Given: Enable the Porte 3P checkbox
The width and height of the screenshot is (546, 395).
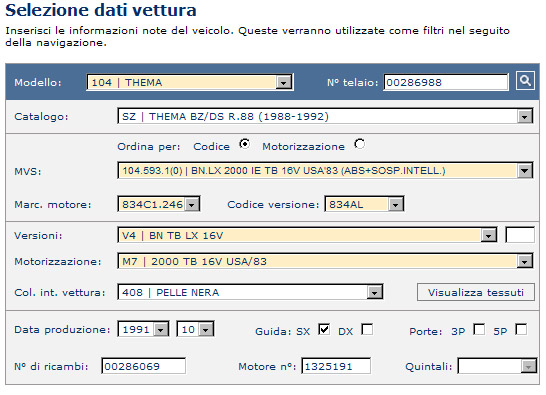Looking at the screenshot, I should pyautogui.click(x=479, y=329).
